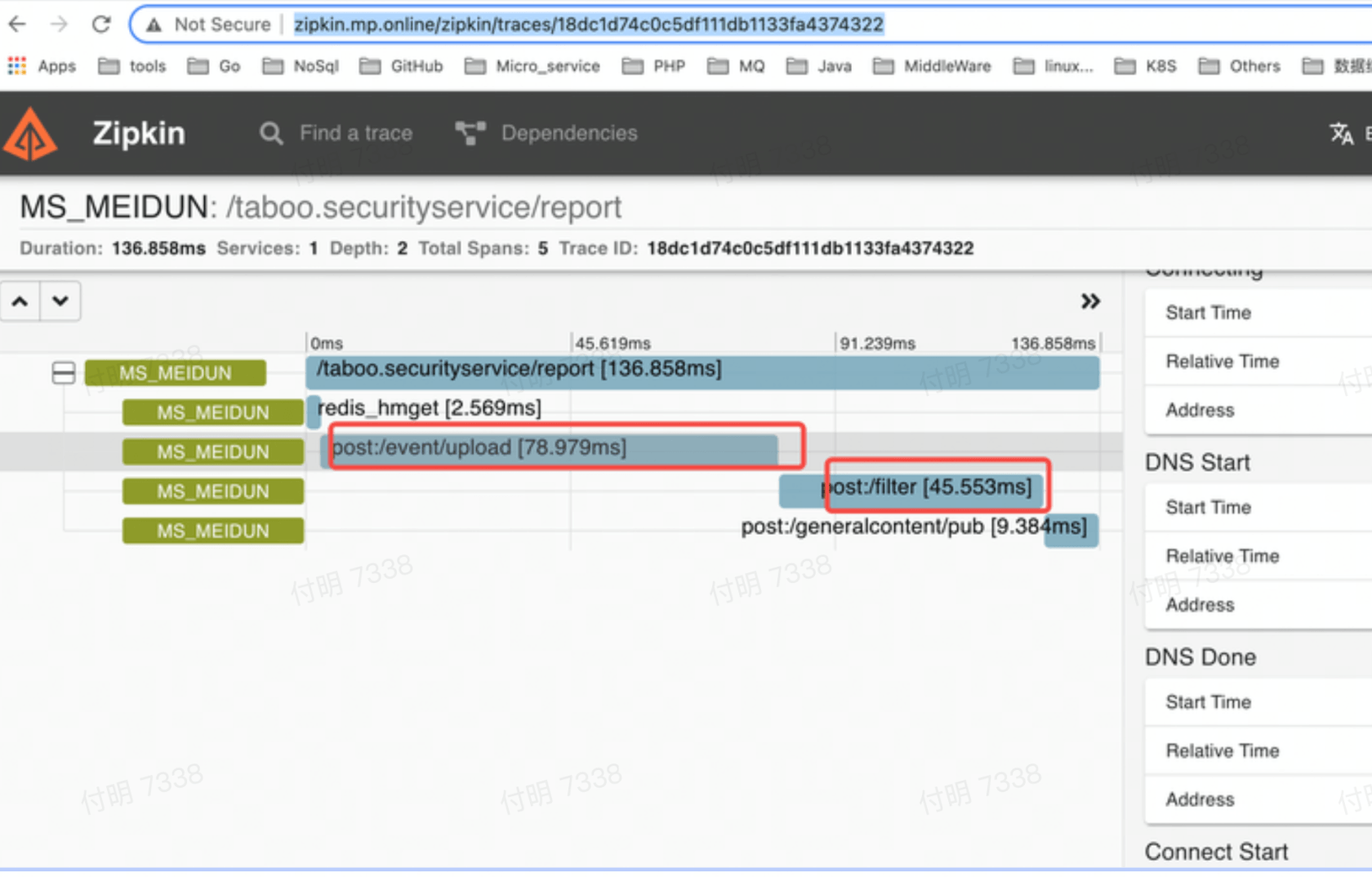
Task: Click Address under DNS Done
Action: point(1200,799)
